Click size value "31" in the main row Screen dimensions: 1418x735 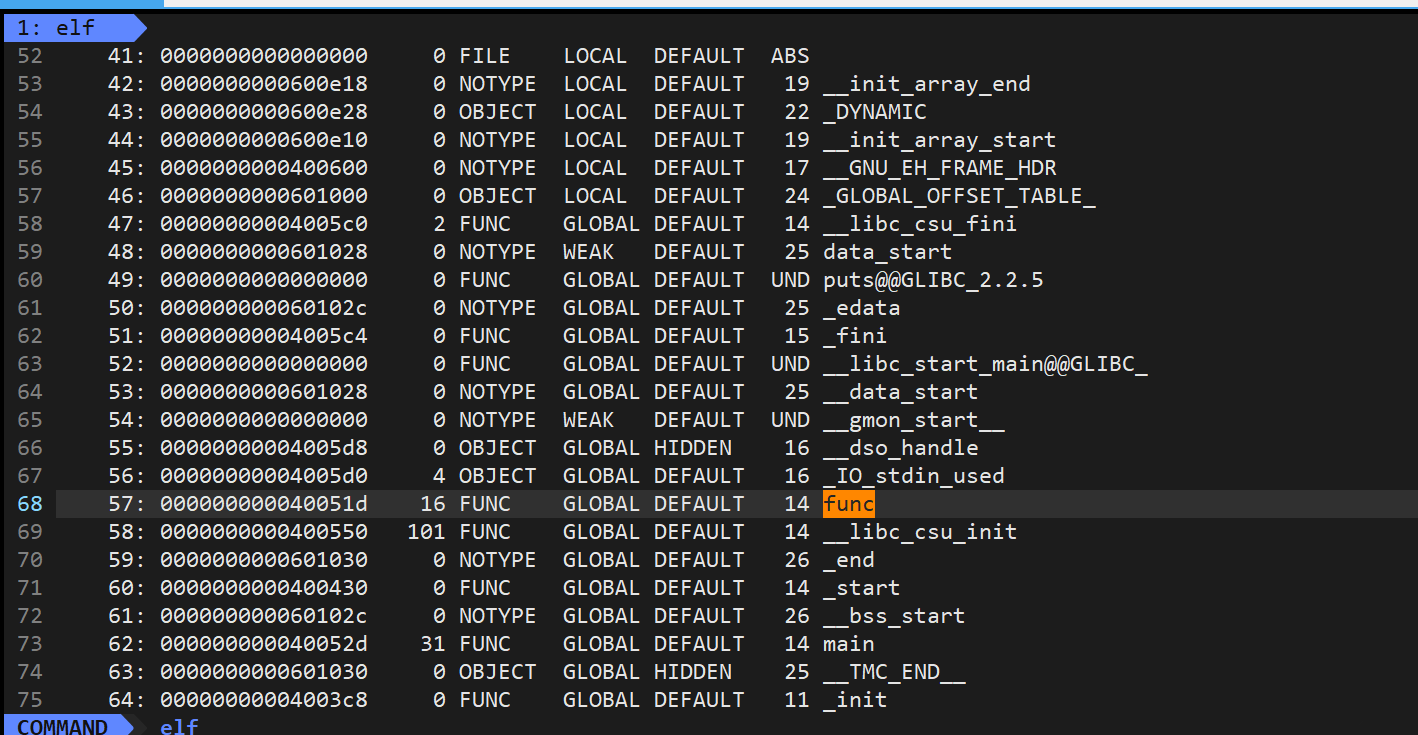point(433,644)
